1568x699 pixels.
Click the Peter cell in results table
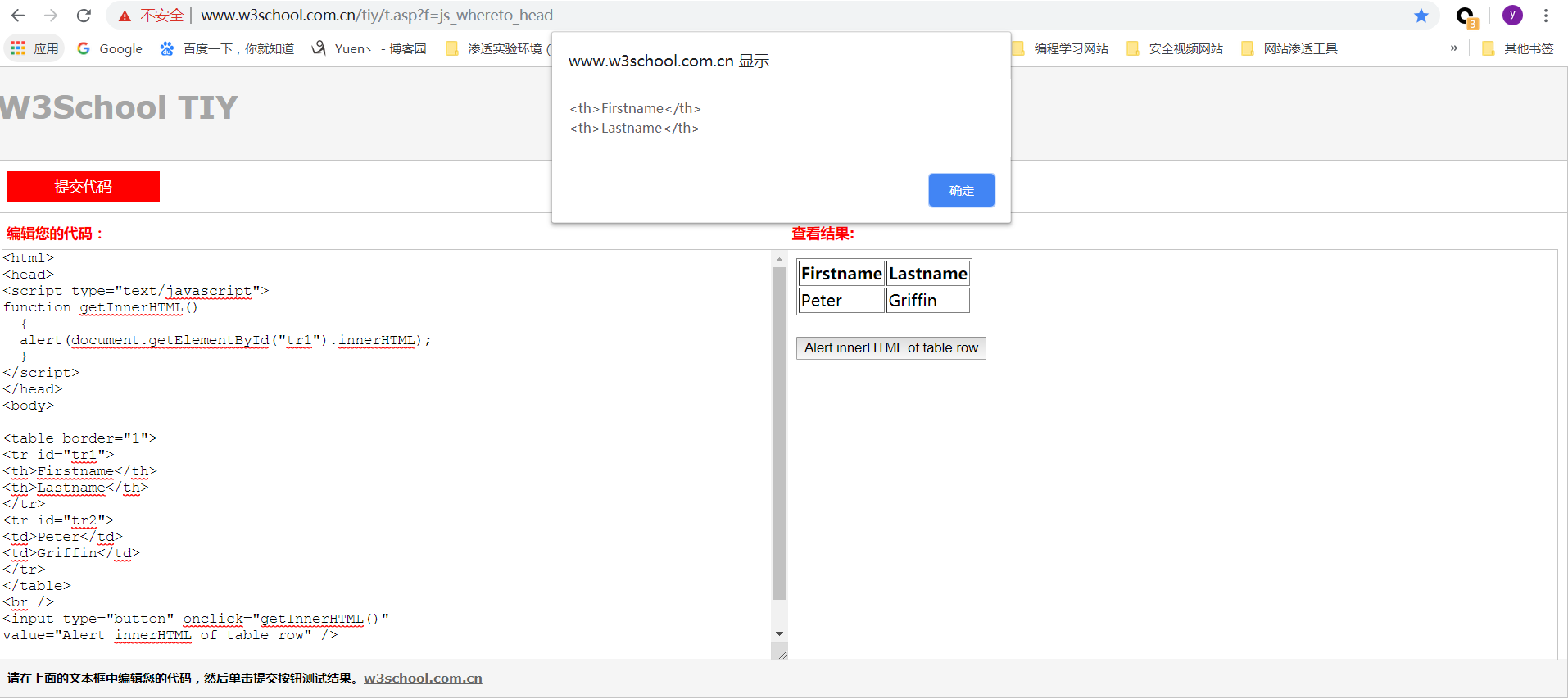[x=841, y=301]
